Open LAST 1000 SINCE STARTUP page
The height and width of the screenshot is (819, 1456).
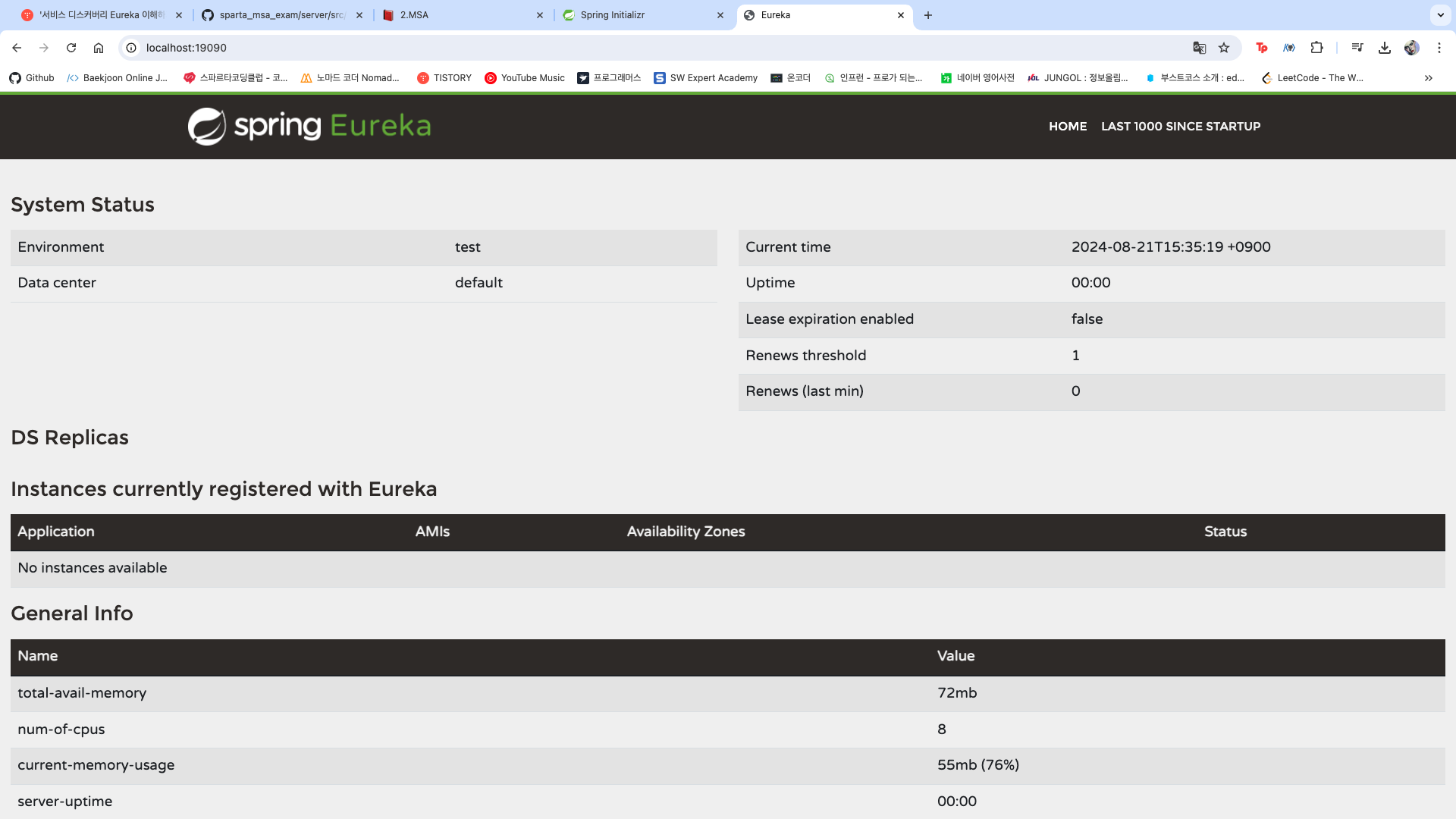(x=1181, y=127)
